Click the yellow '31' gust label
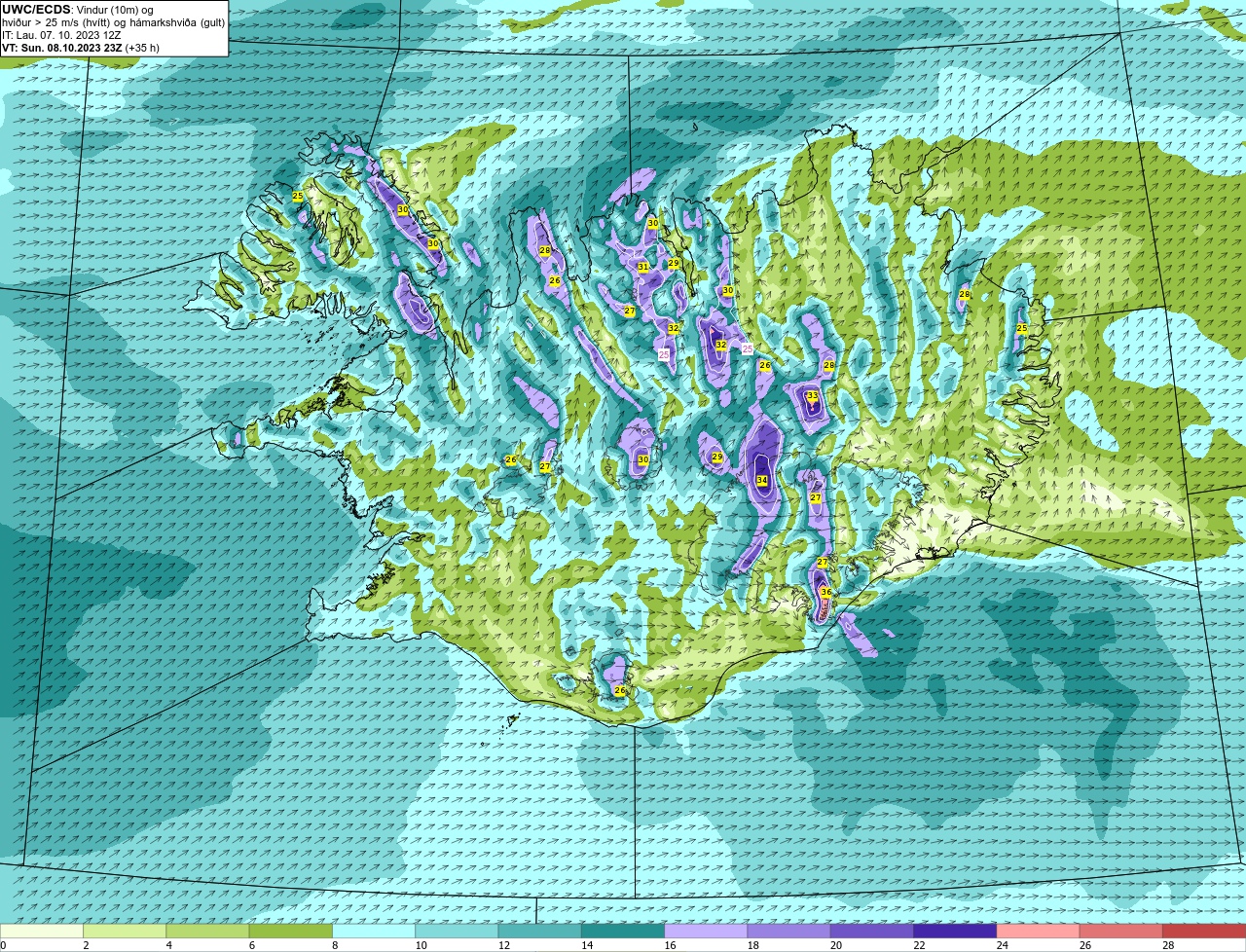 (x=643, y=267)
